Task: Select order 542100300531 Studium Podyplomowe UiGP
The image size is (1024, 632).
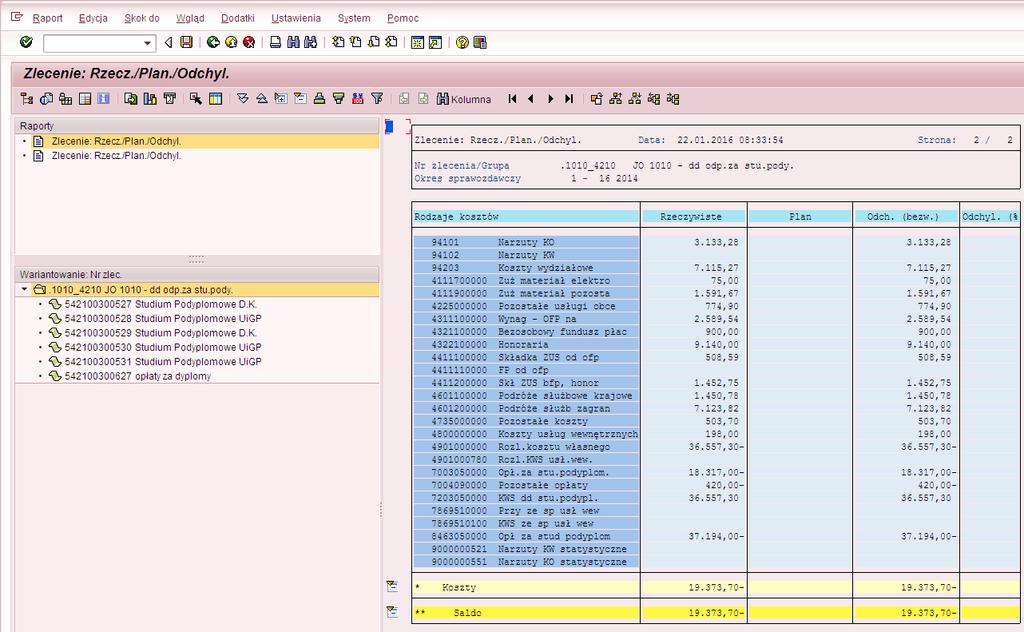Action: click(163, 362)
